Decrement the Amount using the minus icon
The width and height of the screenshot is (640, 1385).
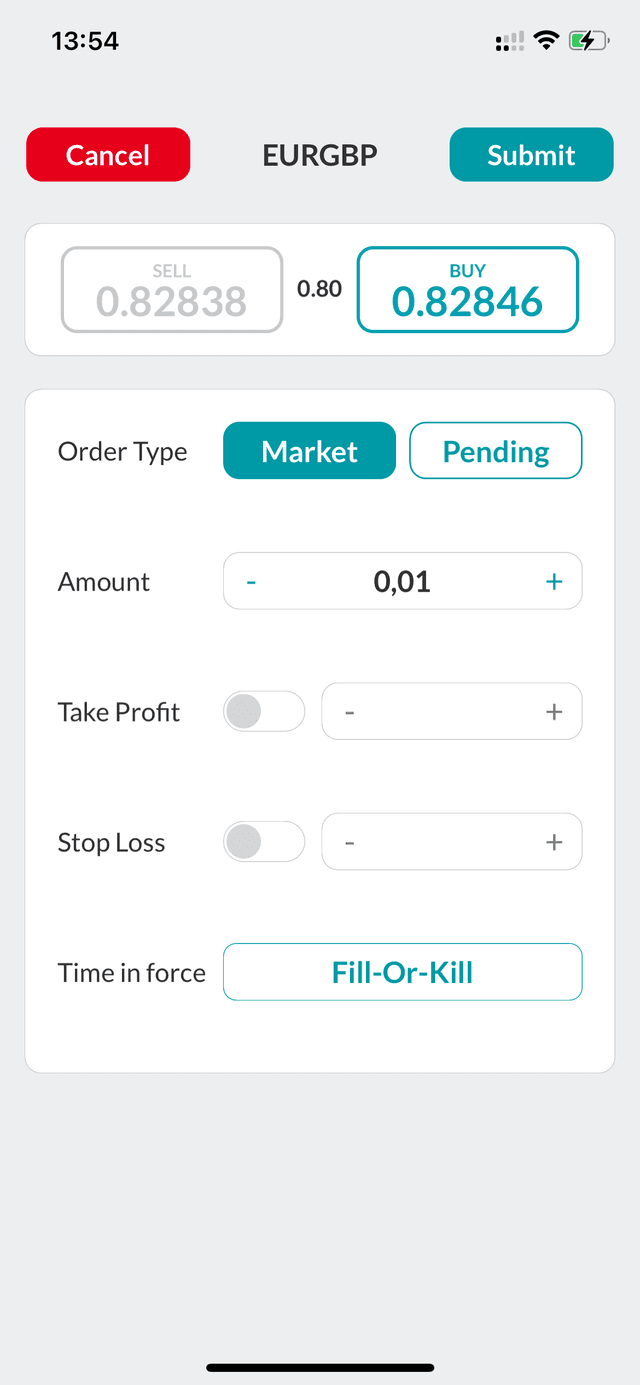pos(251,580)
